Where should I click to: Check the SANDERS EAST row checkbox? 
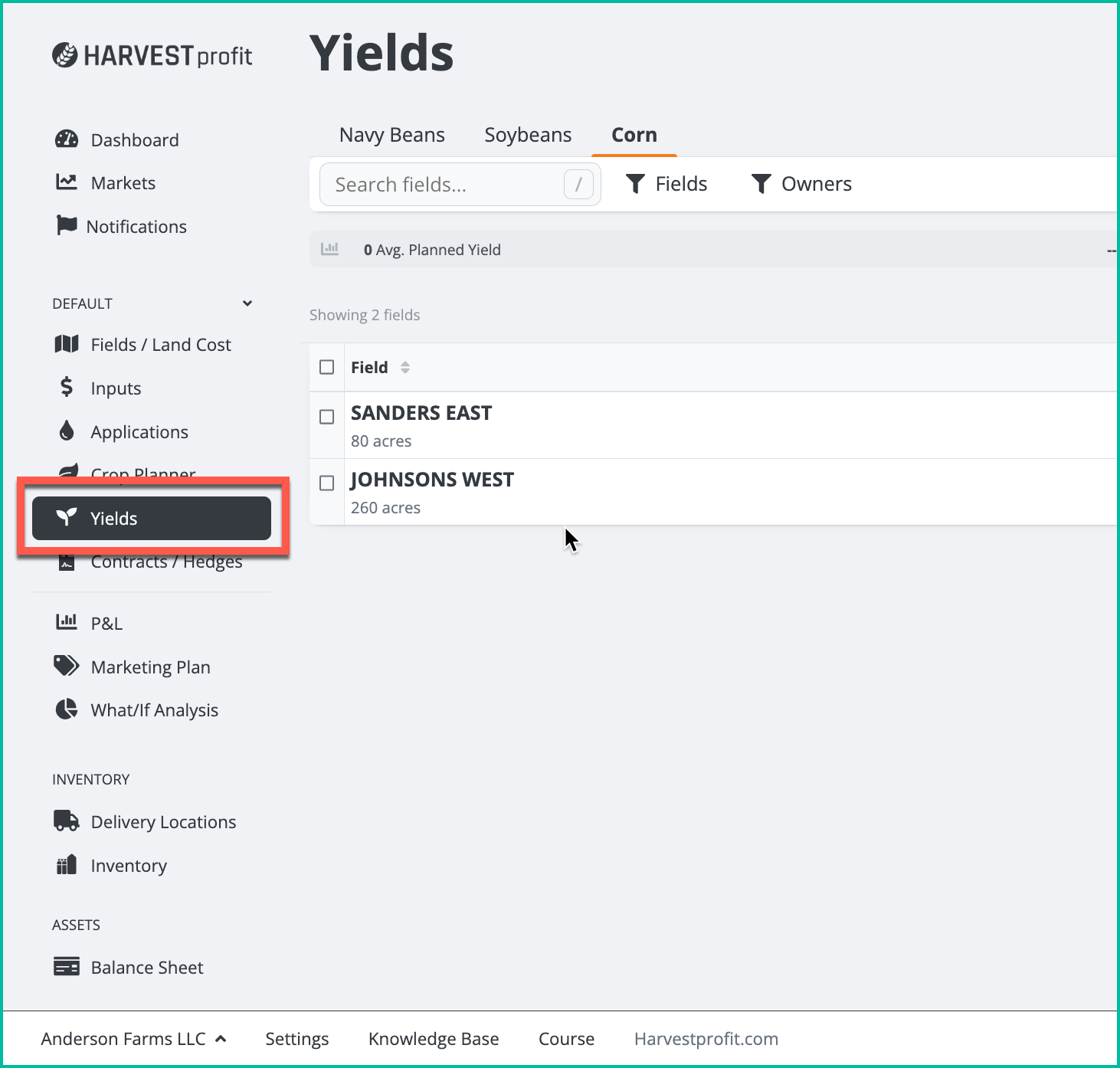coord(327,417)
